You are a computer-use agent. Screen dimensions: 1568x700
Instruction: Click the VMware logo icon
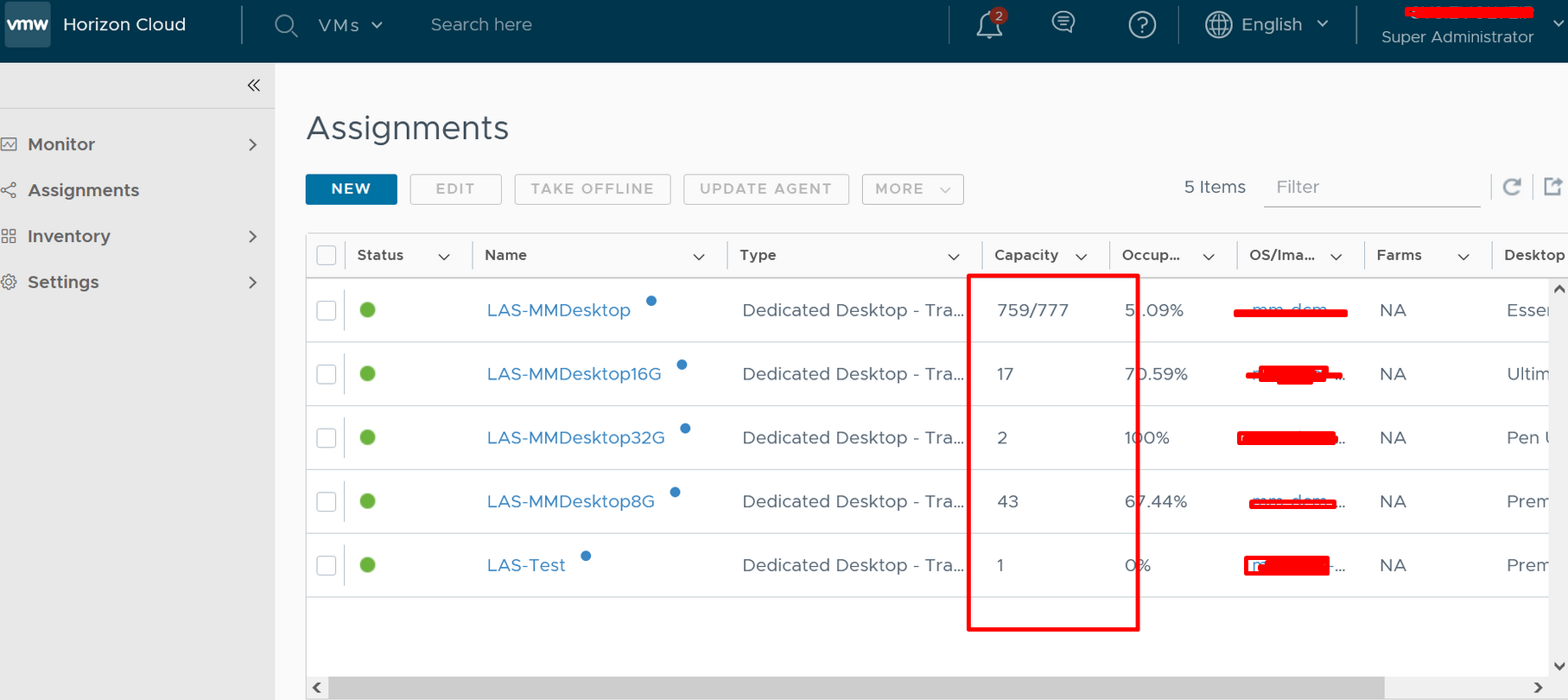point(27,24)
